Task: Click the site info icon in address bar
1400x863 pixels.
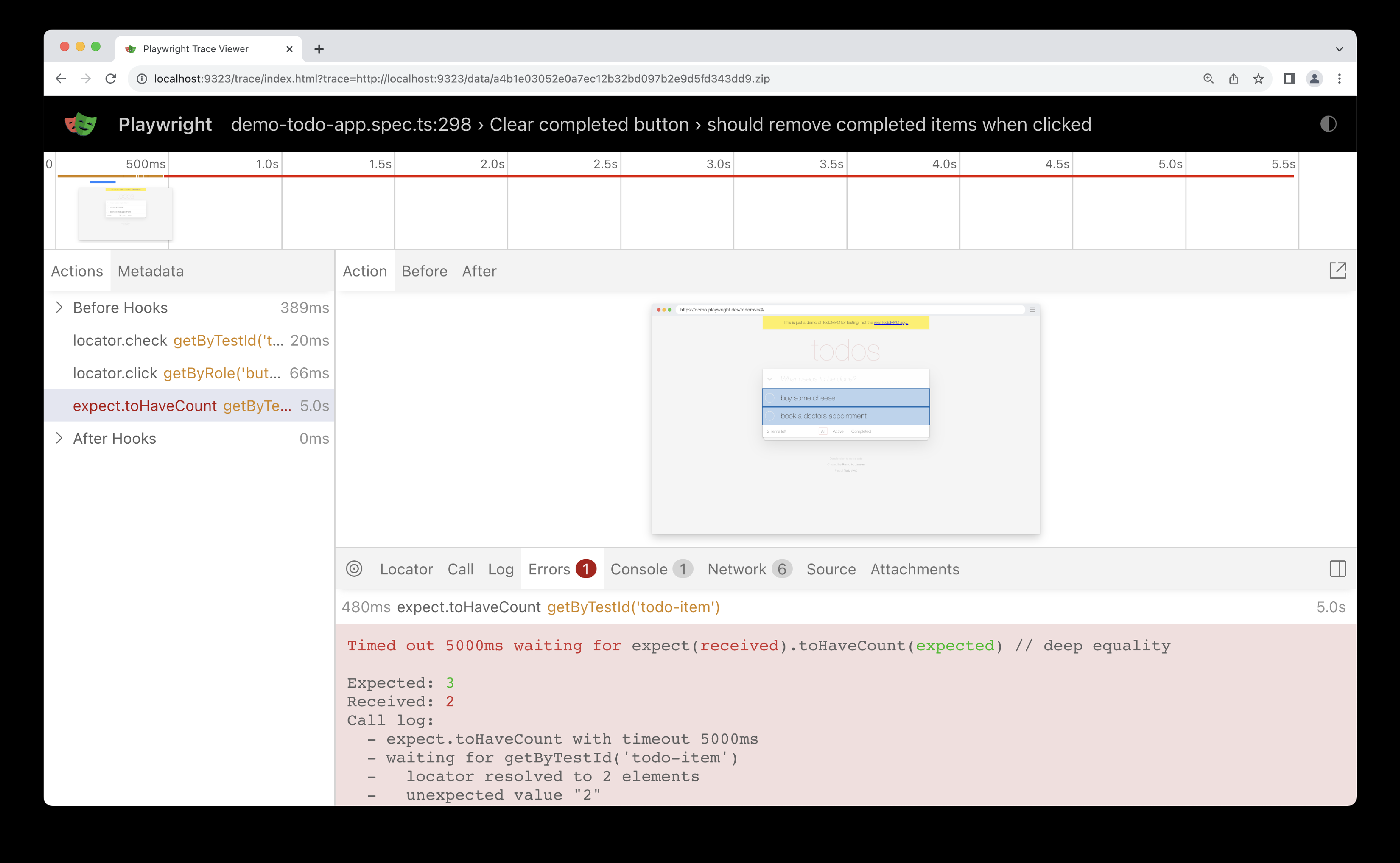Action: [x=142, y=79]
